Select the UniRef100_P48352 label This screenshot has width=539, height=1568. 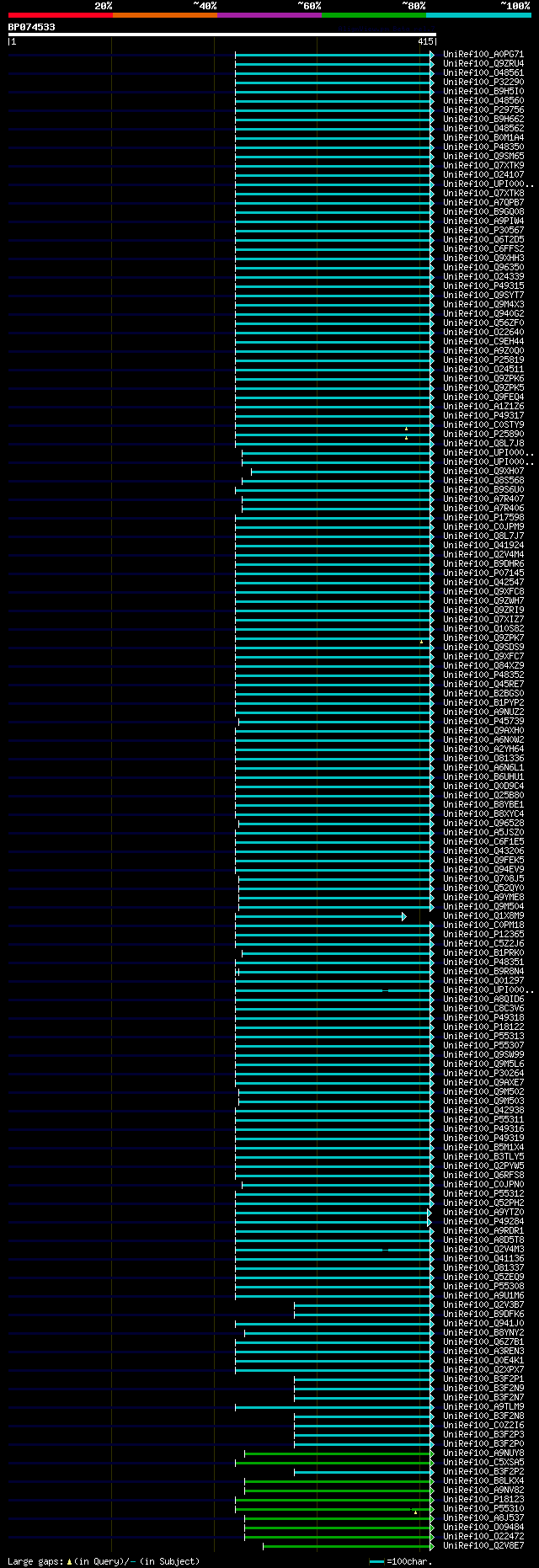click(x=483, y=675)
